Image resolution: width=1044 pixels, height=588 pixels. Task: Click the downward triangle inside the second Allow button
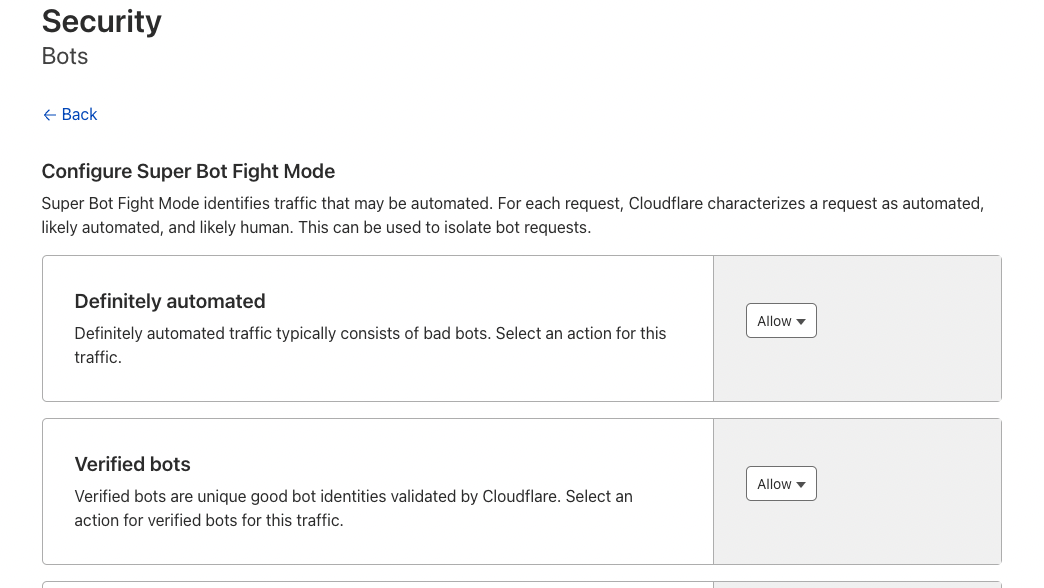click(800, 483)
